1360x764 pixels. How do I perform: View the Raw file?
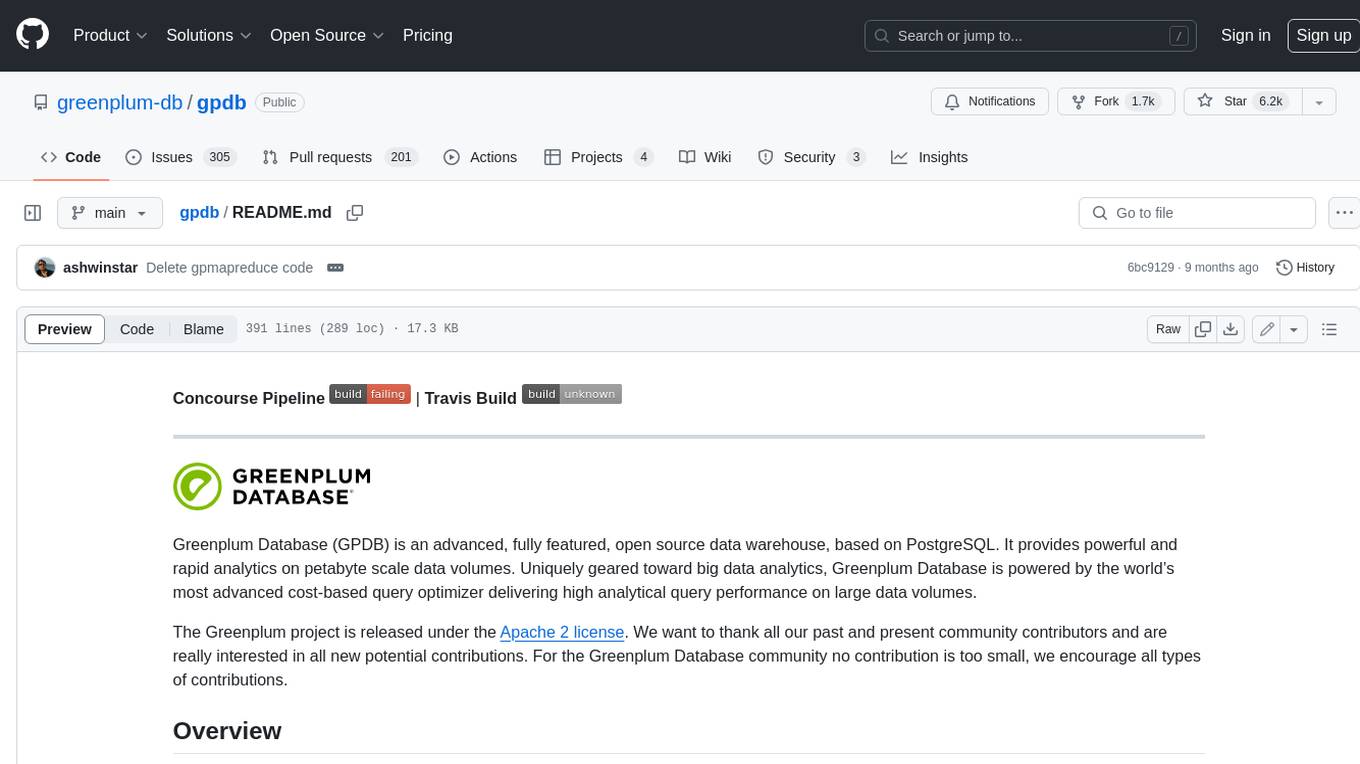tap(1168, 329)
